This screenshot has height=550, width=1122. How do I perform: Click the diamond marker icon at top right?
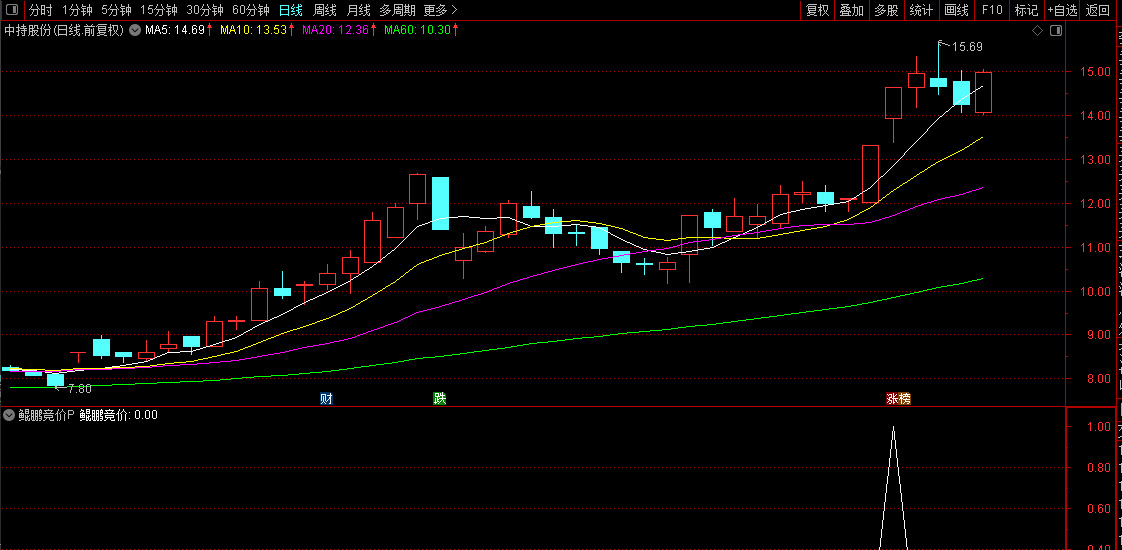coord(1037,31)
